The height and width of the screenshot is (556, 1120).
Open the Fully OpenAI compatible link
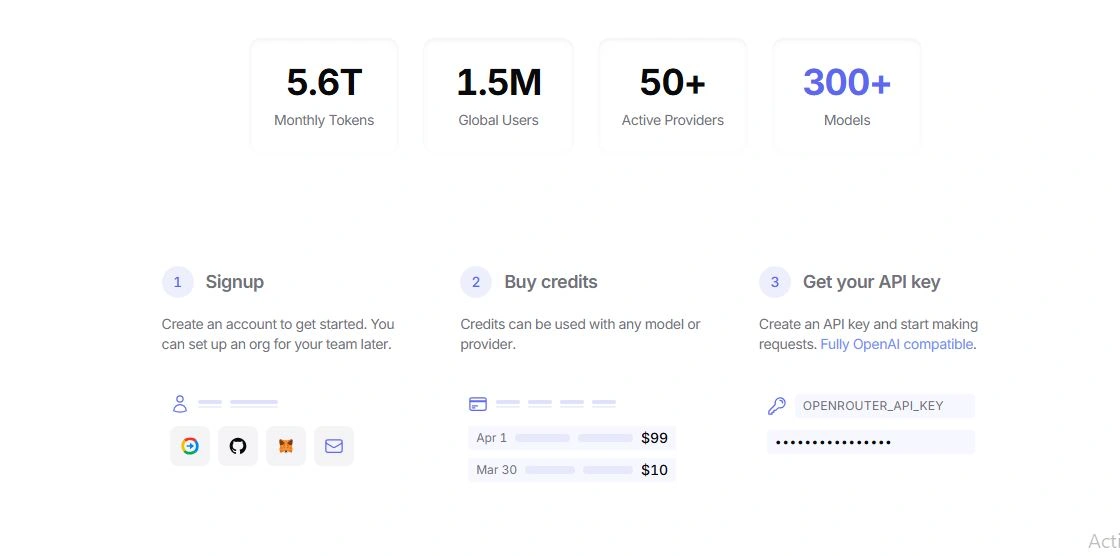click(x=896, y=344)
